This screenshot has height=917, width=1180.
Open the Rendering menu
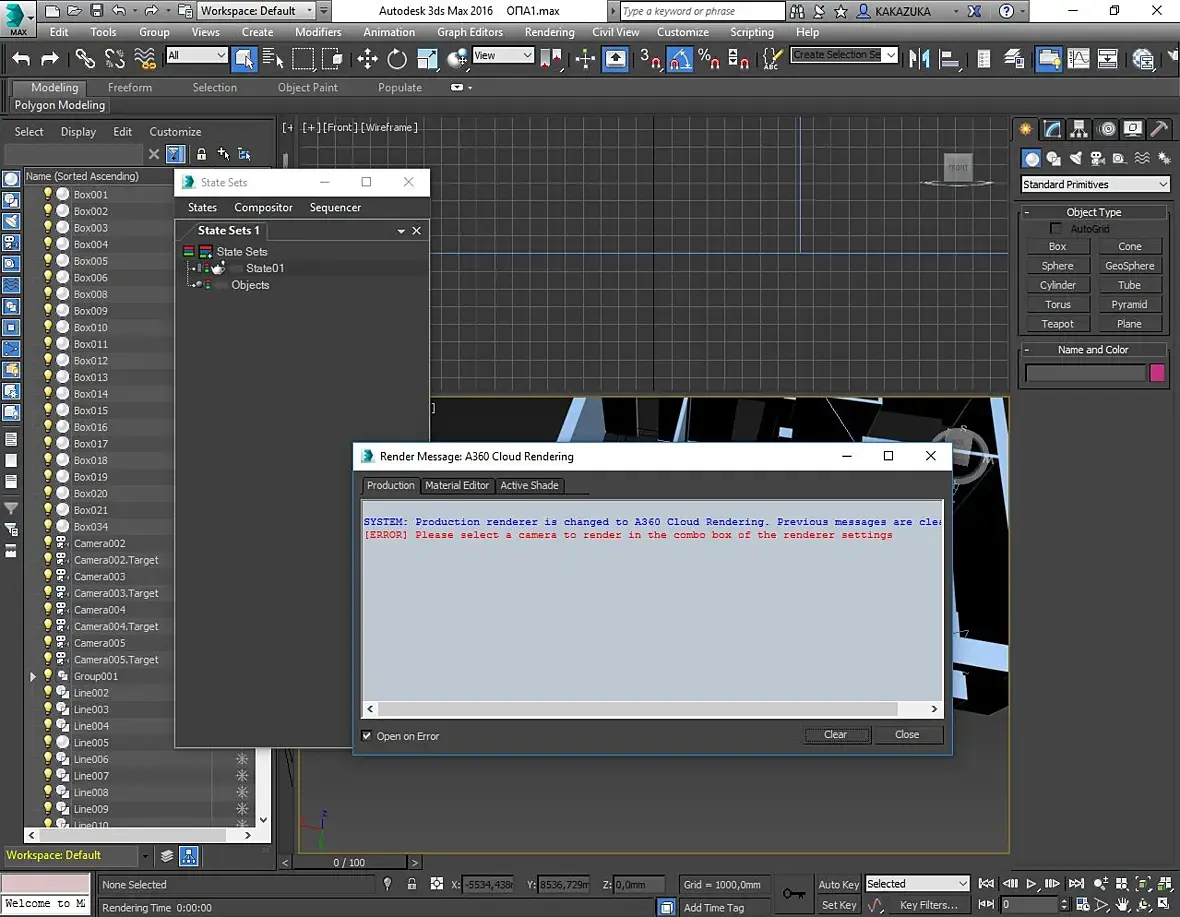pyautogui.click(x=549, y=32)
